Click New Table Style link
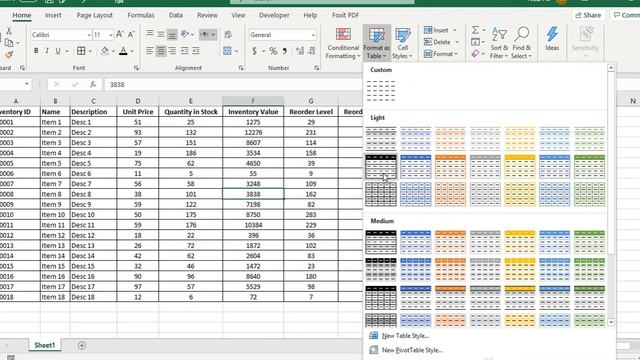The height and width of the screenshot is (360, 640). [x=405, y=336]
